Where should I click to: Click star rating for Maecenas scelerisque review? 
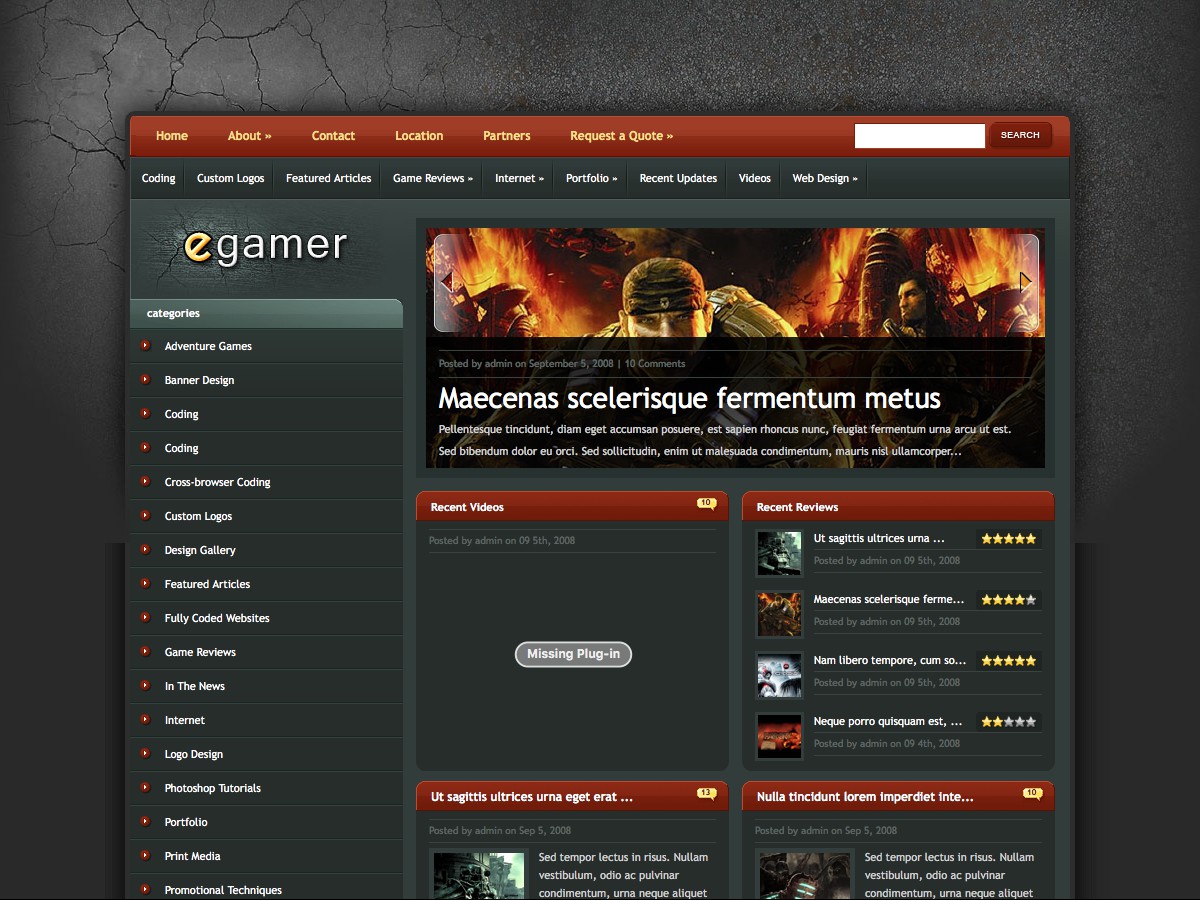coord(1009,600)
